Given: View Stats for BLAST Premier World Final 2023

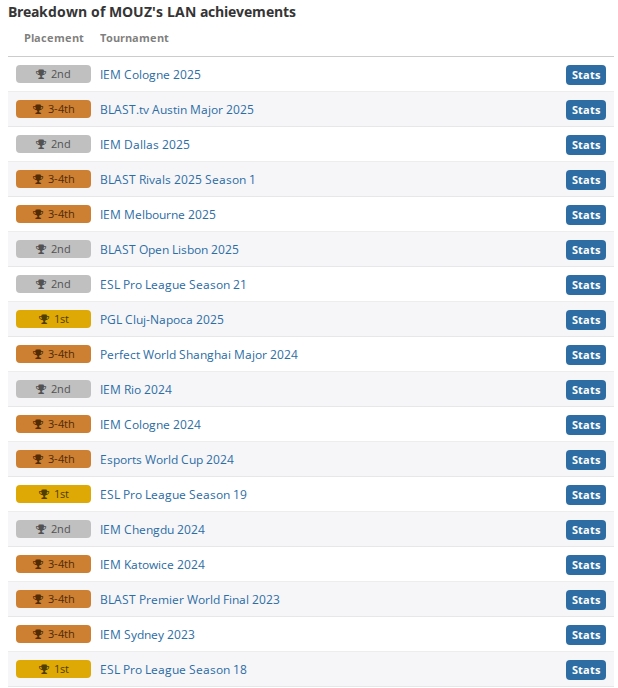Looking at the screenshot, I should [x=586, y=600].
